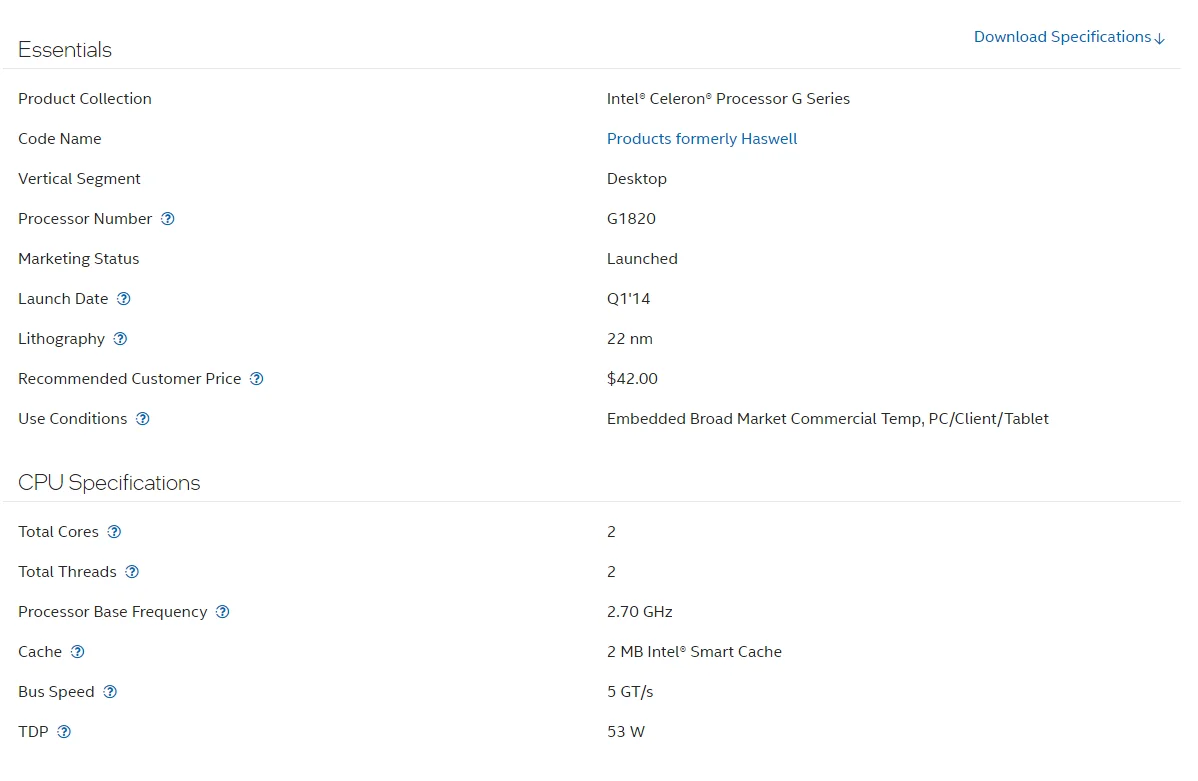This screenshot has height=781, width=1198.
Task: Click the TDP info icon
Action: [x=64, y=732]
